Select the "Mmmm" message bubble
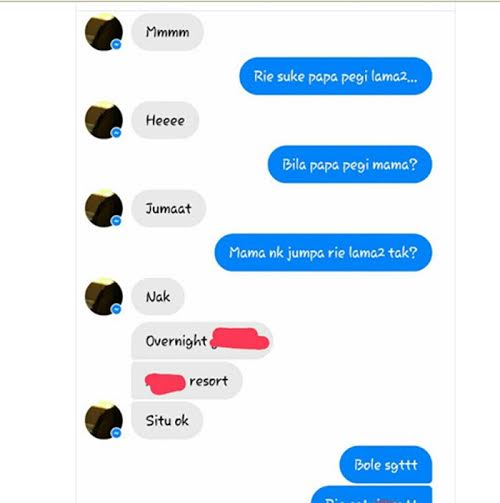The width and height of the screenshot is (500, 503). [167, 32]
